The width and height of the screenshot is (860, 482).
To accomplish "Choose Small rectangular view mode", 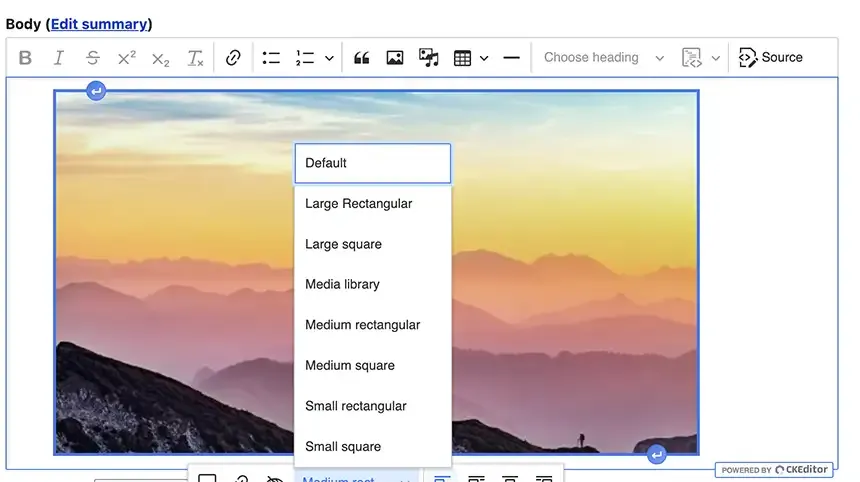I will (372, 406).
